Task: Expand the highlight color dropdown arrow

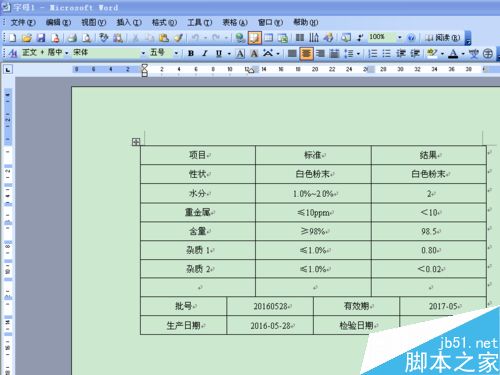Action: 442,53
